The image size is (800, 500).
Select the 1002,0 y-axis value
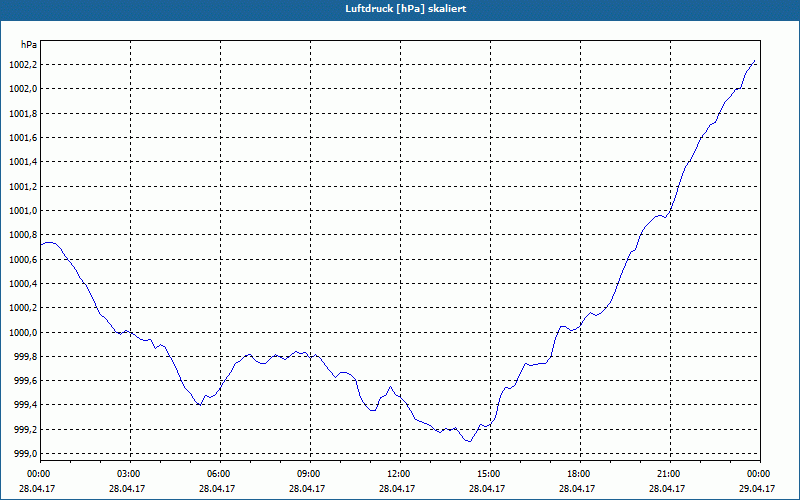tap(23, 89)
